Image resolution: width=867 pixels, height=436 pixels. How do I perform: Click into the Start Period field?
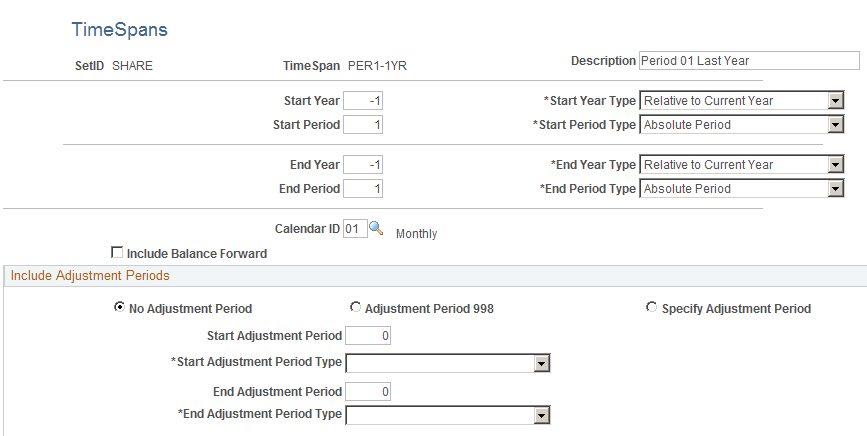point(363,125)
